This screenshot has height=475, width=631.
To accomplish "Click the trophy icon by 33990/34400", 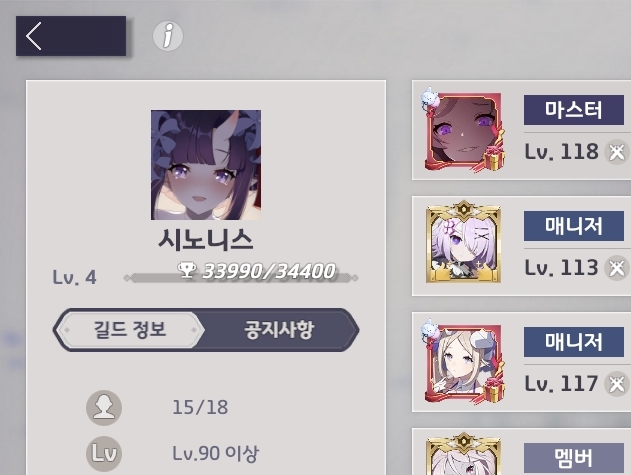I will [187, 270].
